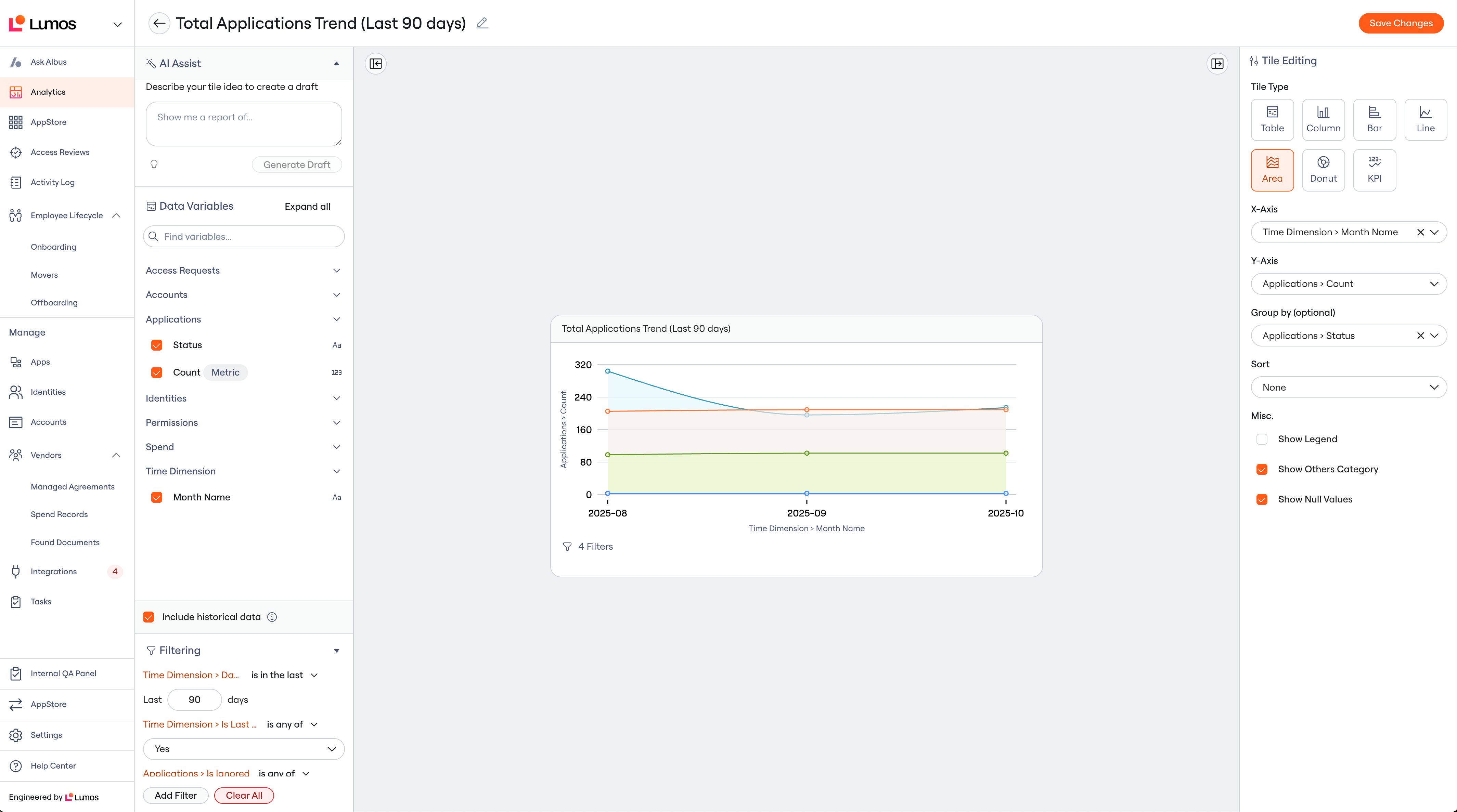Image resolution: width=1457 pixels, height=812 pixels.
Task: Open the Activity Log page
Action: point(67,182)
